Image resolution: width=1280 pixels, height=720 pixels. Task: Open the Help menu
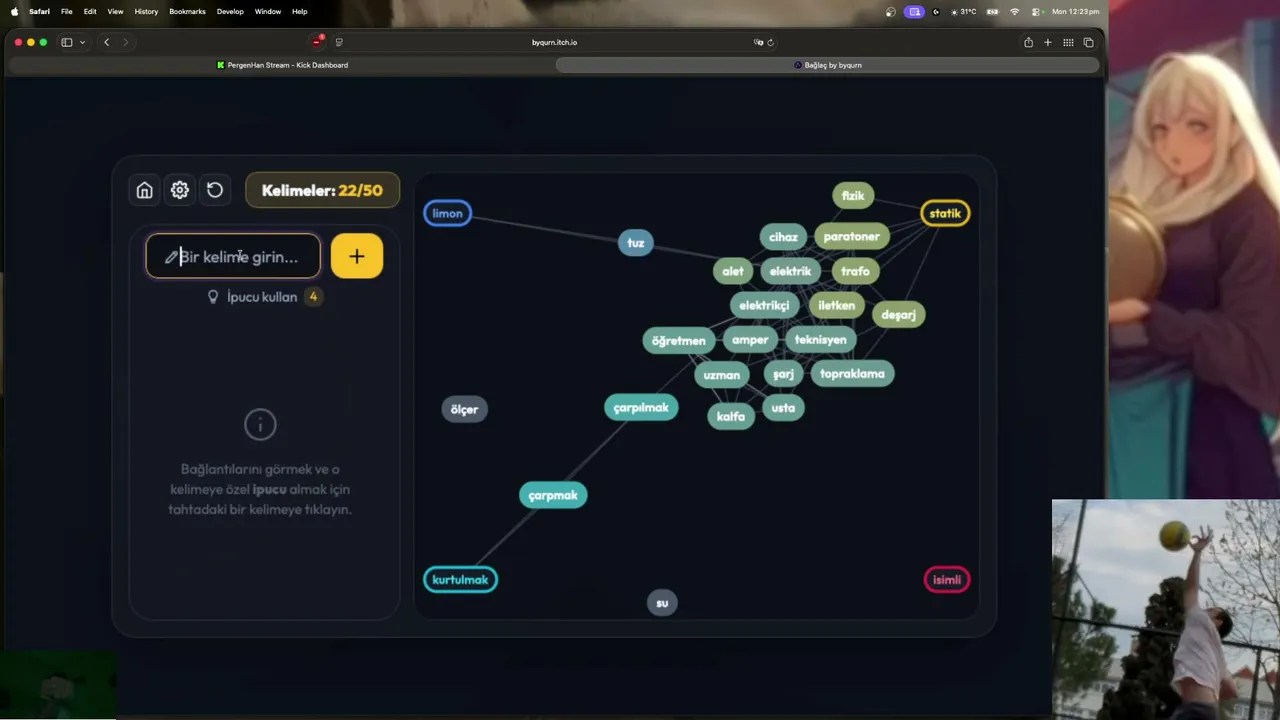pos(300,11)
